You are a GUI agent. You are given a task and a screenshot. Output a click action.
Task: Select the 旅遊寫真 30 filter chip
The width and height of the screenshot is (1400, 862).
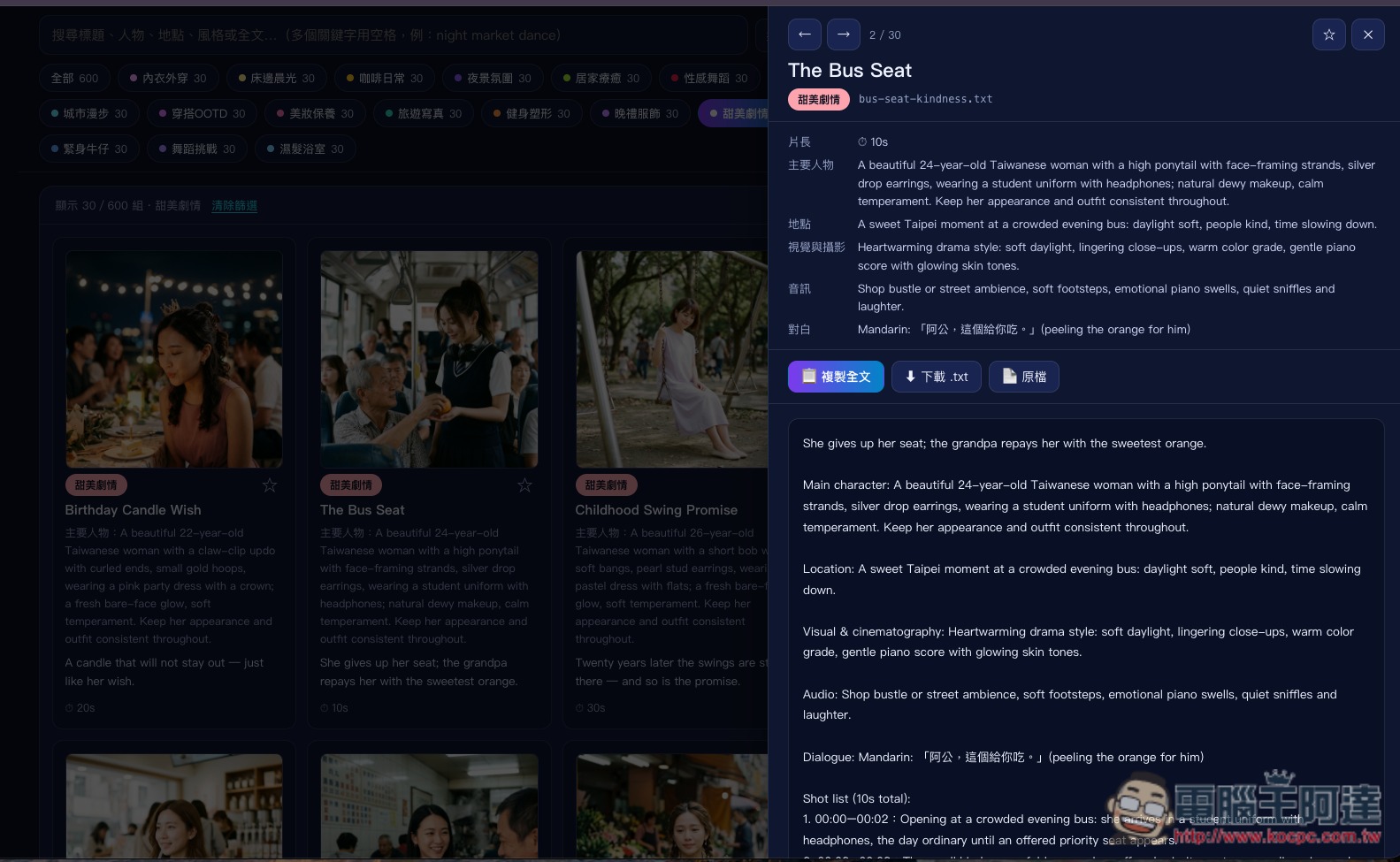tap(423, 113)
